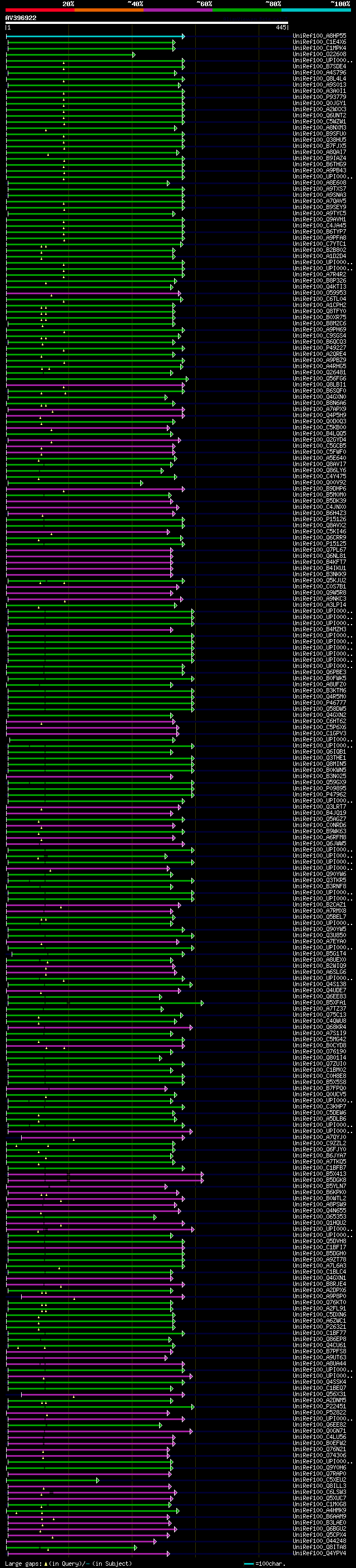The image size is (356, 1568).
Task: Open hit UniRef100_A4S796
Action: point(319,72)
